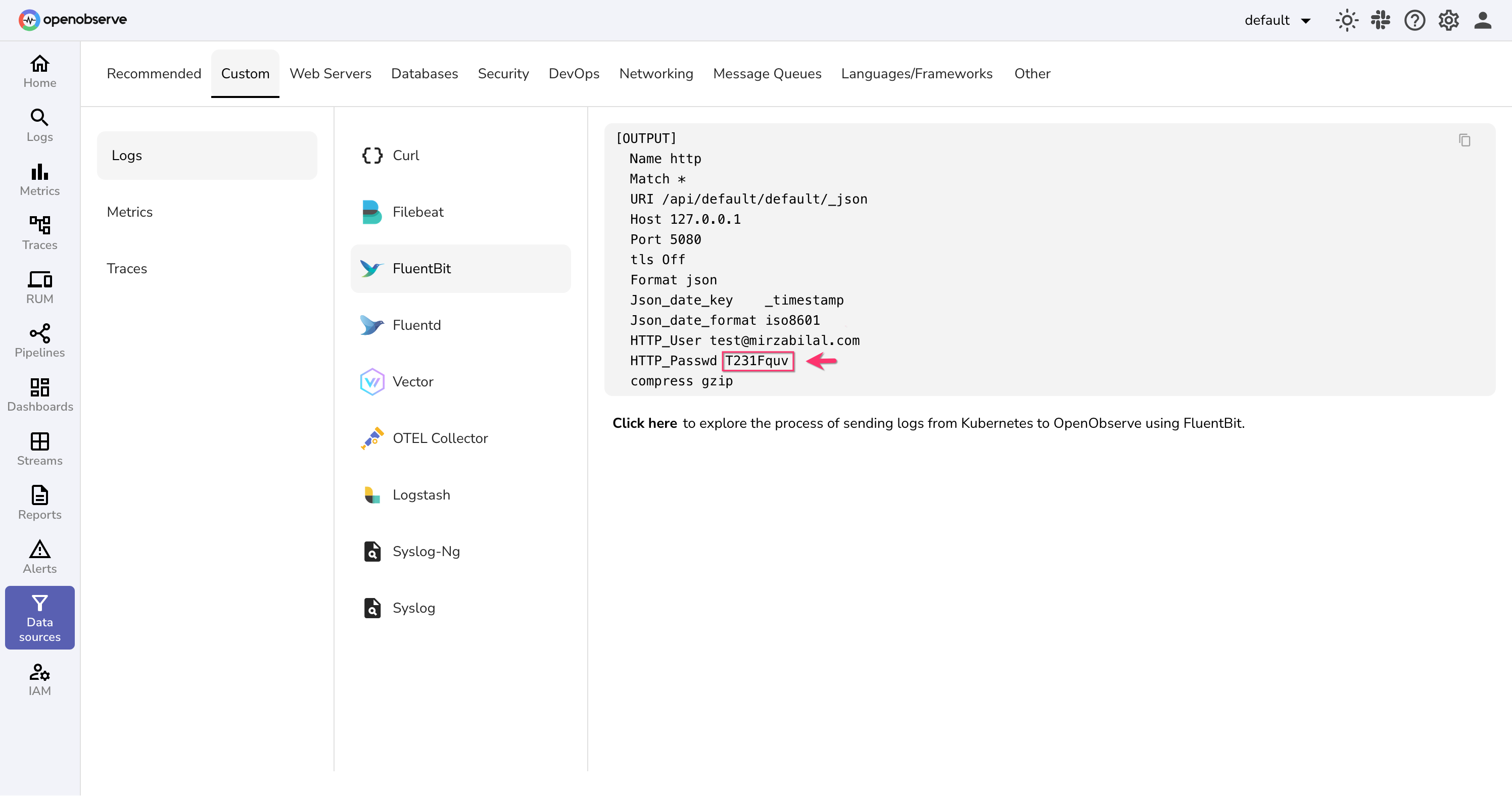Click the [OUTPUT] header line
The image size is (1512, 796).
(646, 138)
